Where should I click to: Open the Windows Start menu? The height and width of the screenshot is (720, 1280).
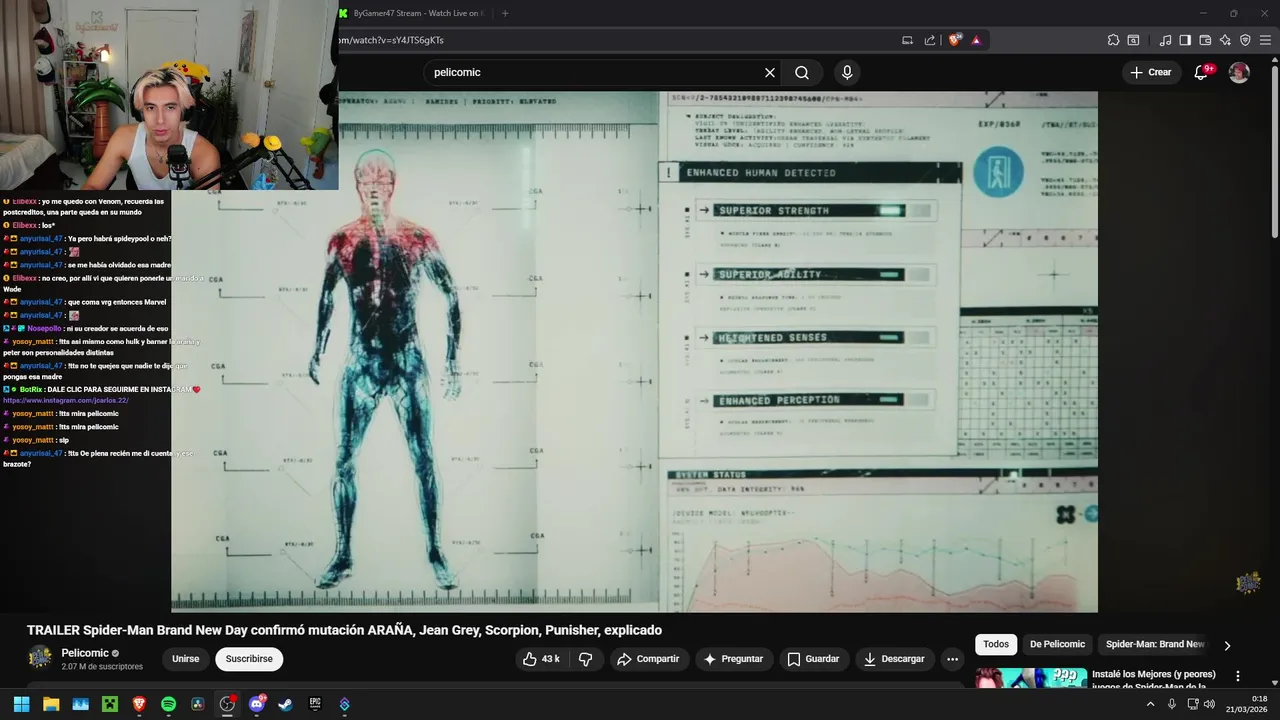coord(21,704)
